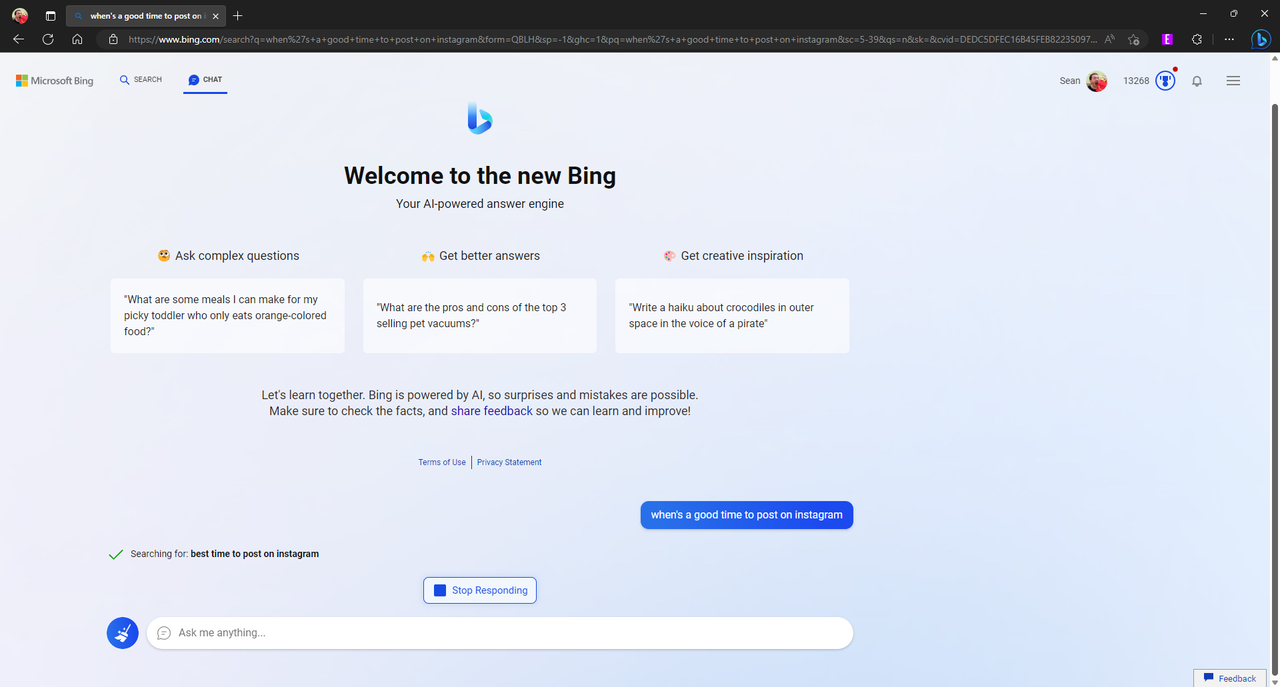Image resolution: width=1280 pixels, height=687 pixels.
Task: Go to the Microsoft Bing logo
Action: 55,80
